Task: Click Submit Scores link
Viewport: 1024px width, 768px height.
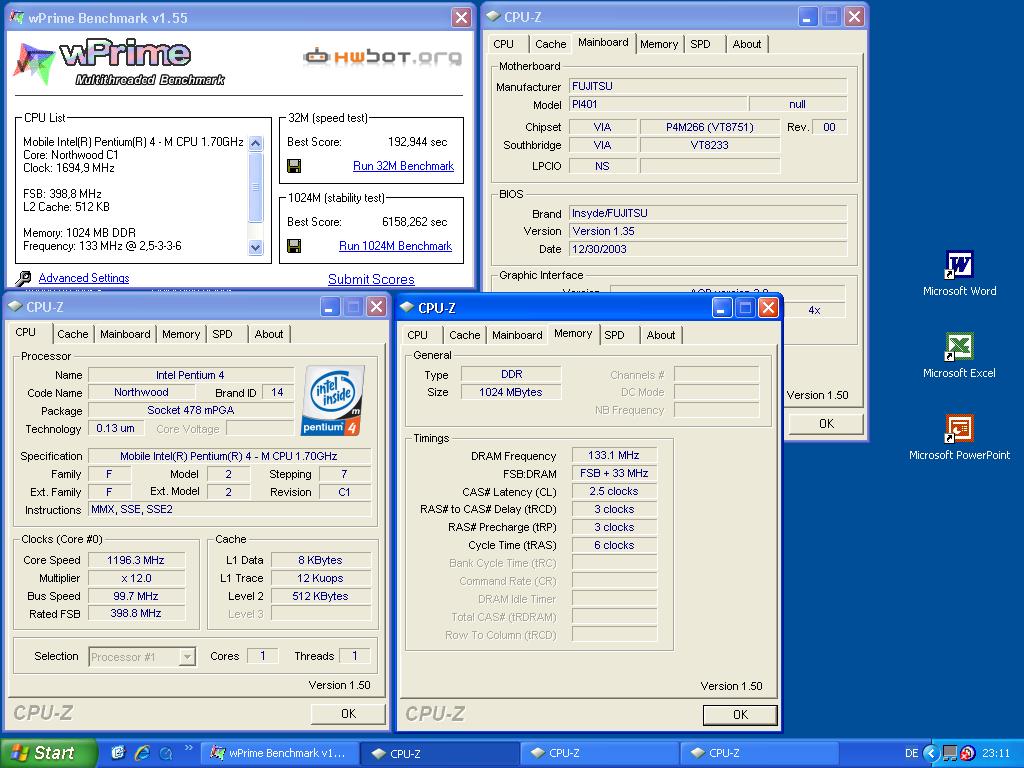Action: pos(371,280)
